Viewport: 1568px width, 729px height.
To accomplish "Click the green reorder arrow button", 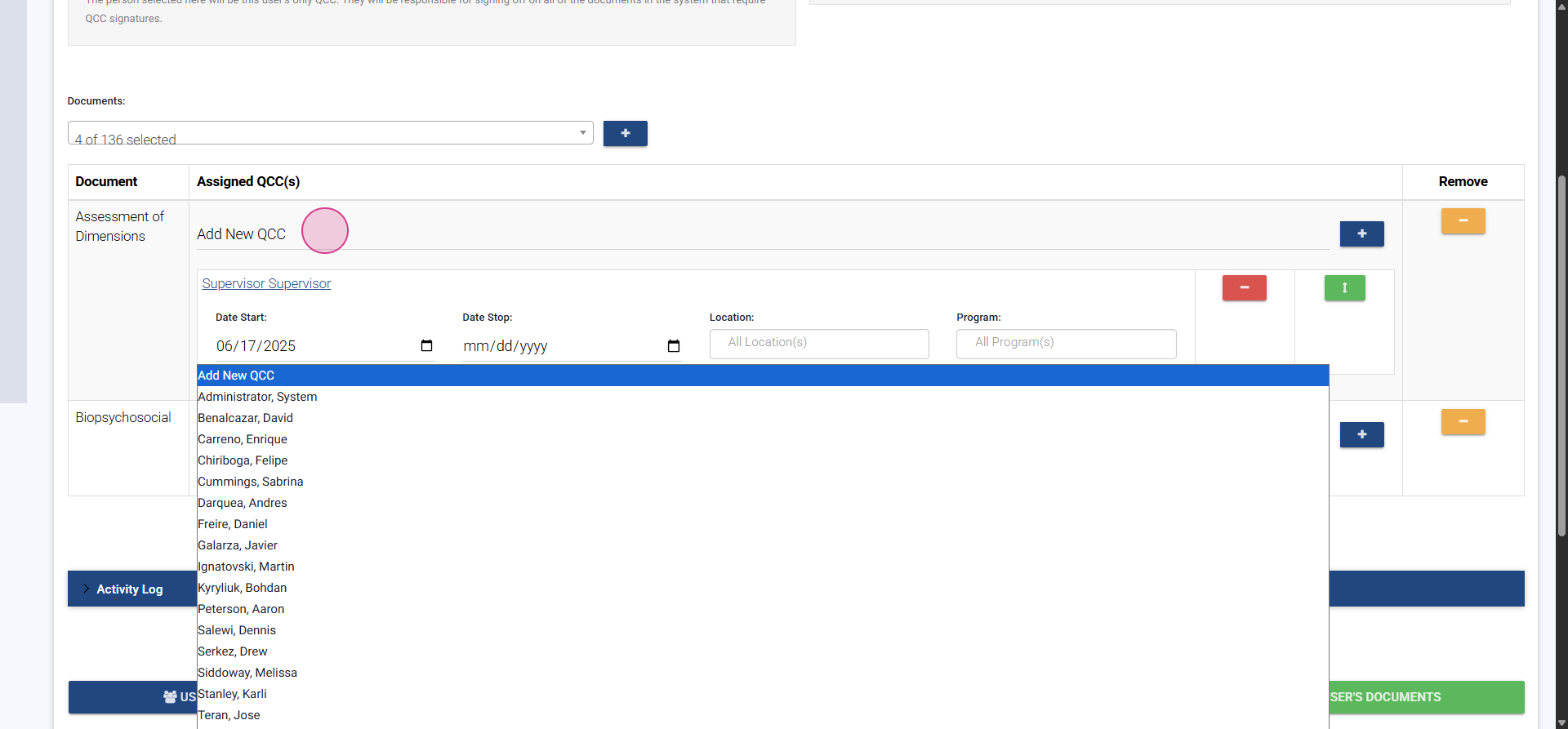I will [1344, 287].
